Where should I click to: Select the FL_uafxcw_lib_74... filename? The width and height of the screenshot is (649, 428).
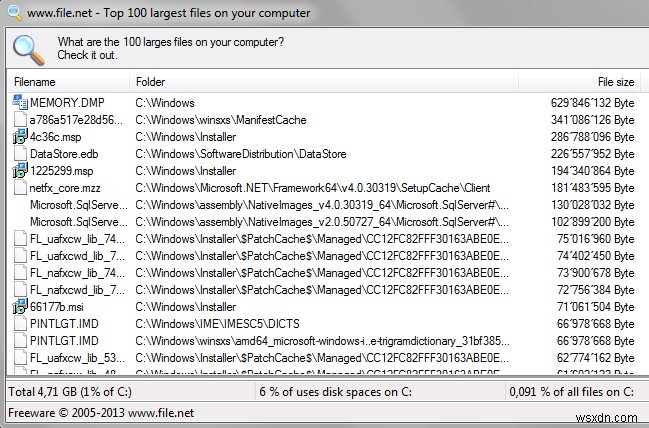[x=77, y=239]
